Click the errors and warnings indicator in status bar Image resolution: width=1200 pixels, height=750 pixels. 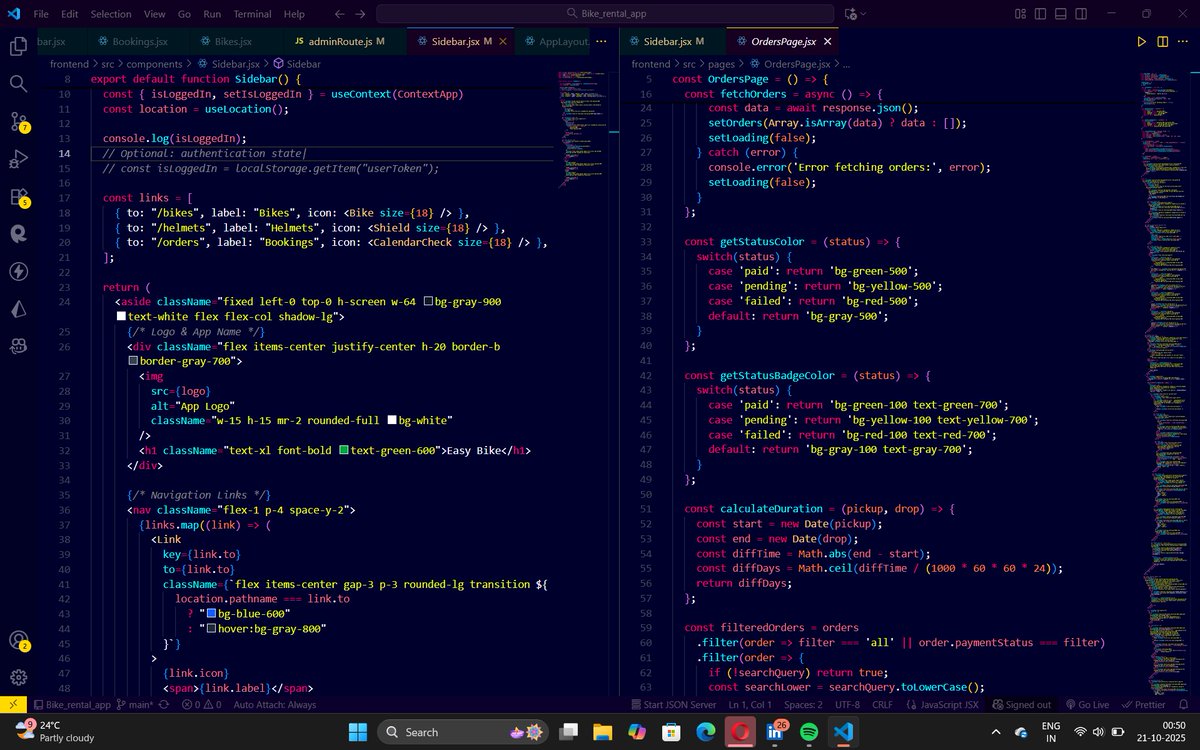pyautogui.click(x=201, y=704)
